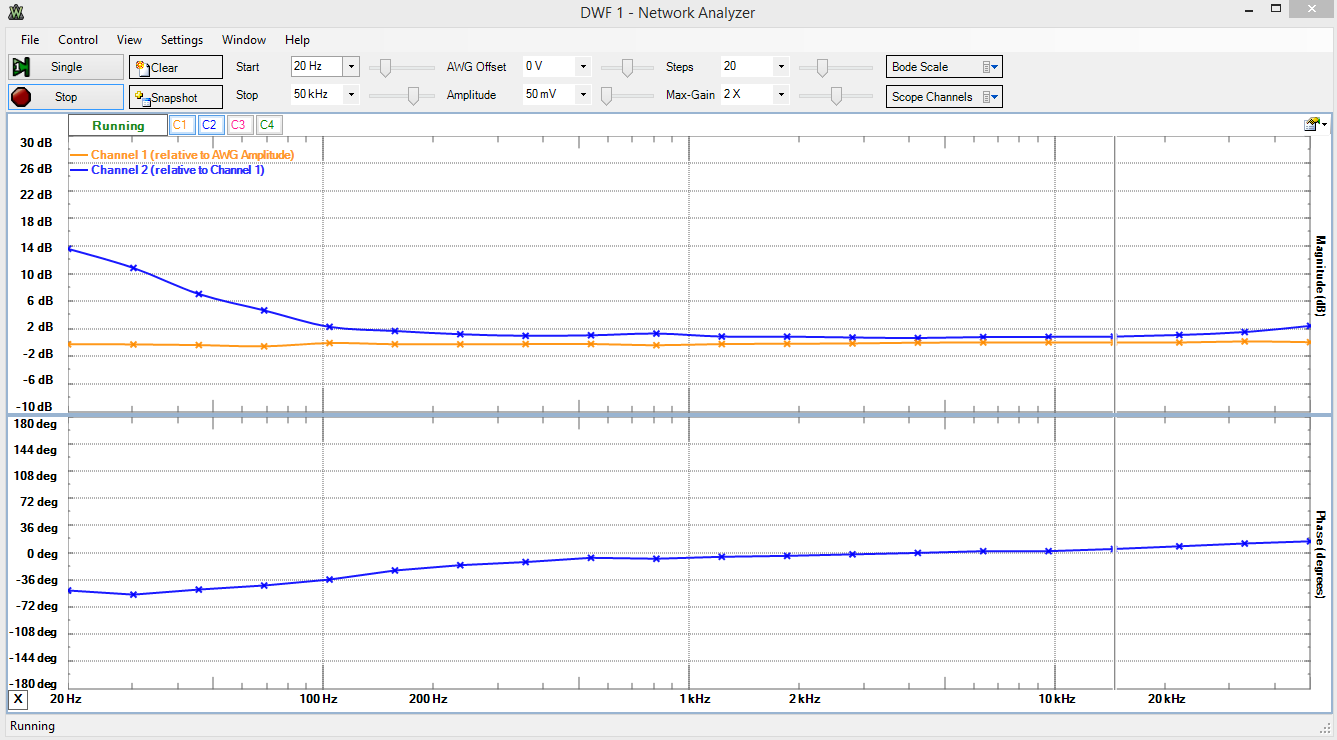Click the 0 deg phase axis label
This screenshot has width=1337, height=740.
click(x=41, y=554)
